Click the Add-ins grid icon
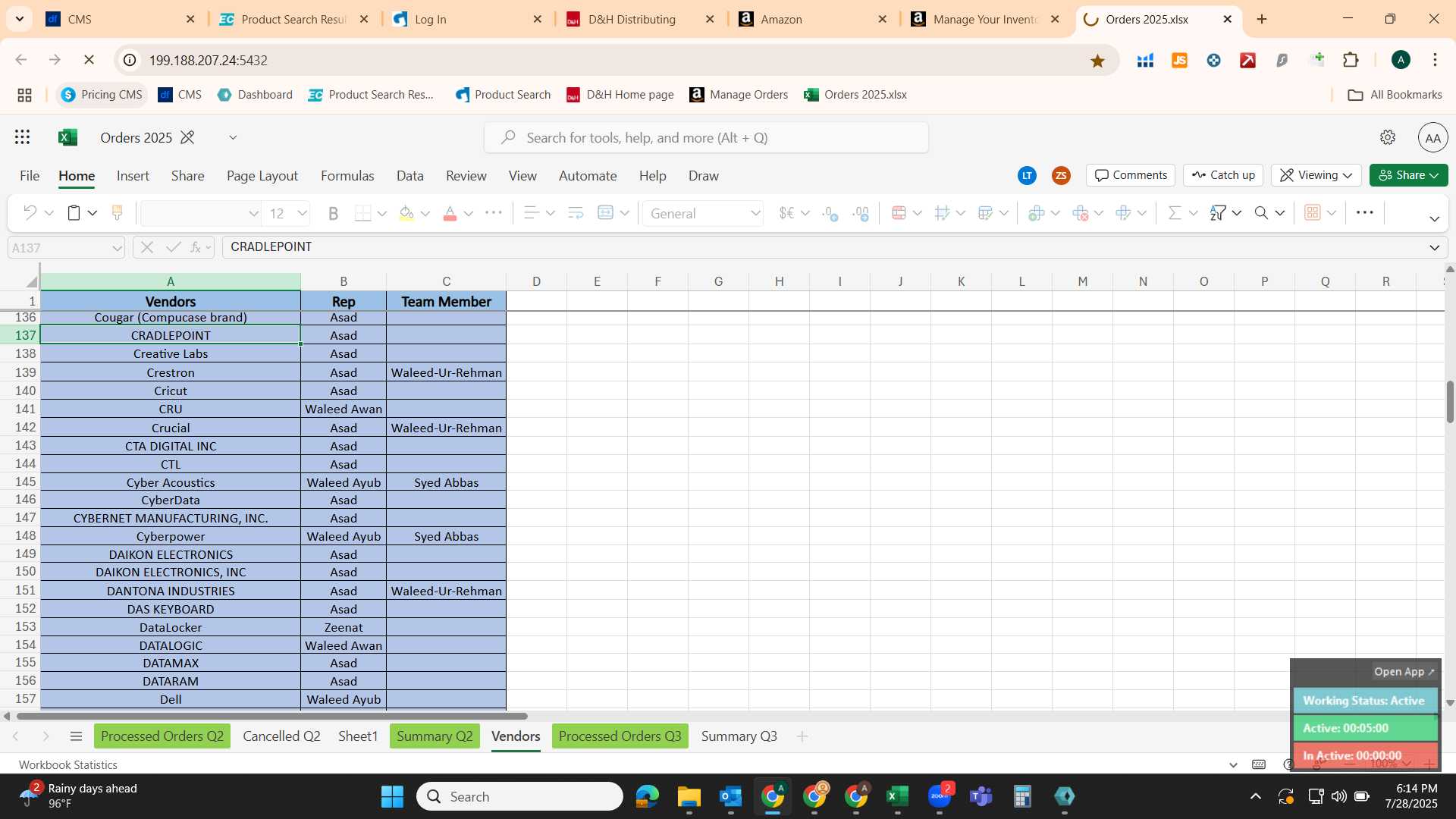This screenshot has height=819, width=1456. (x=1313, y=213)
